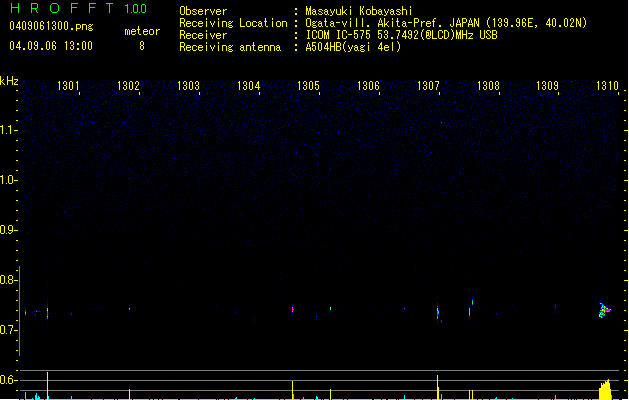This screenshot has width=629, height=400.
Task: Click the 1307 time axis label
Action: (428, 85)
